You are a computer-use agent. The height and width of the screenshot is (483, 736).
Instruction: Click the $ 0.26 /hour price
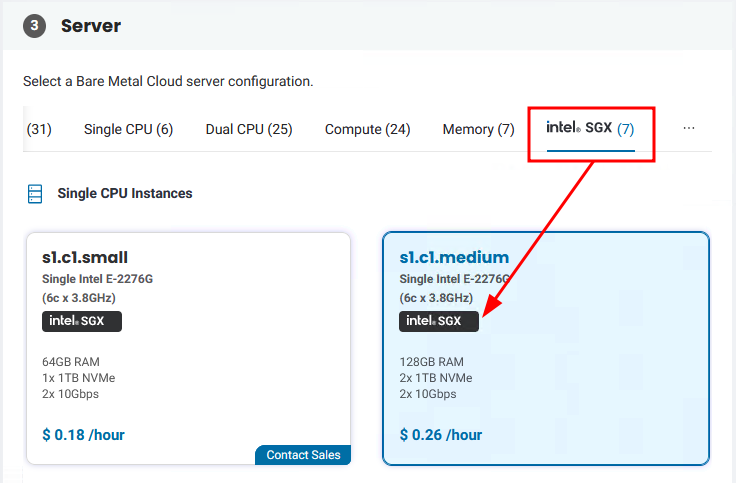click(x=441, y=435)
